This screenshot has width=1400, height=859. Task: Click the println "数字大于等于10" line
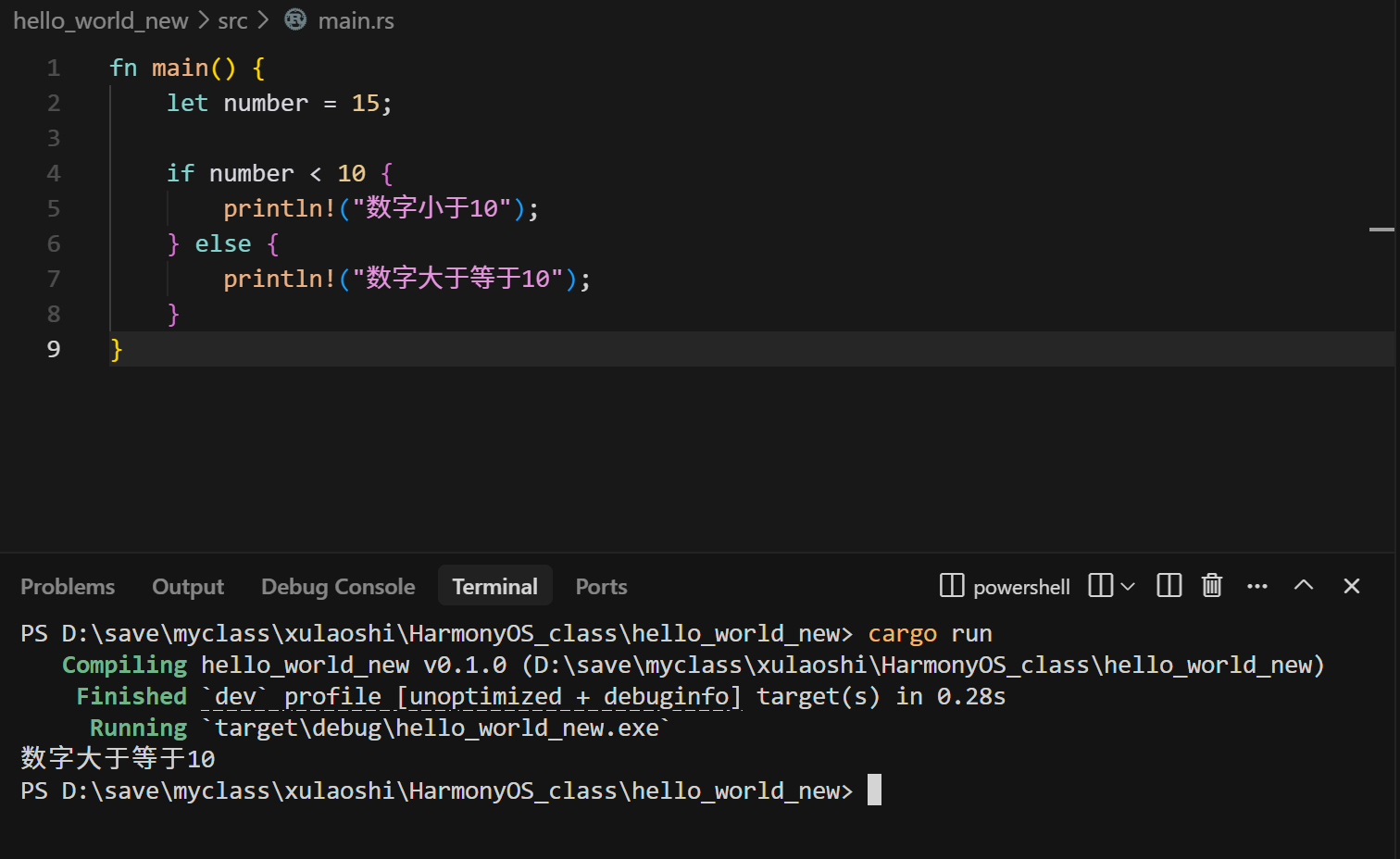click(406, 279)
